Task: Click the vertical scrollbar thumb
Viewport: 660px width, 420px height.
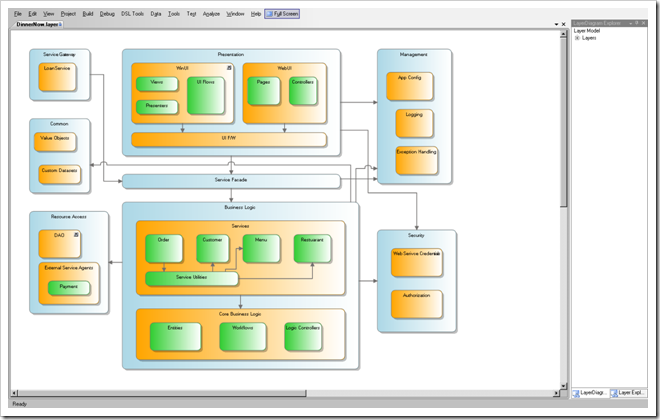Action: (563, 122)
